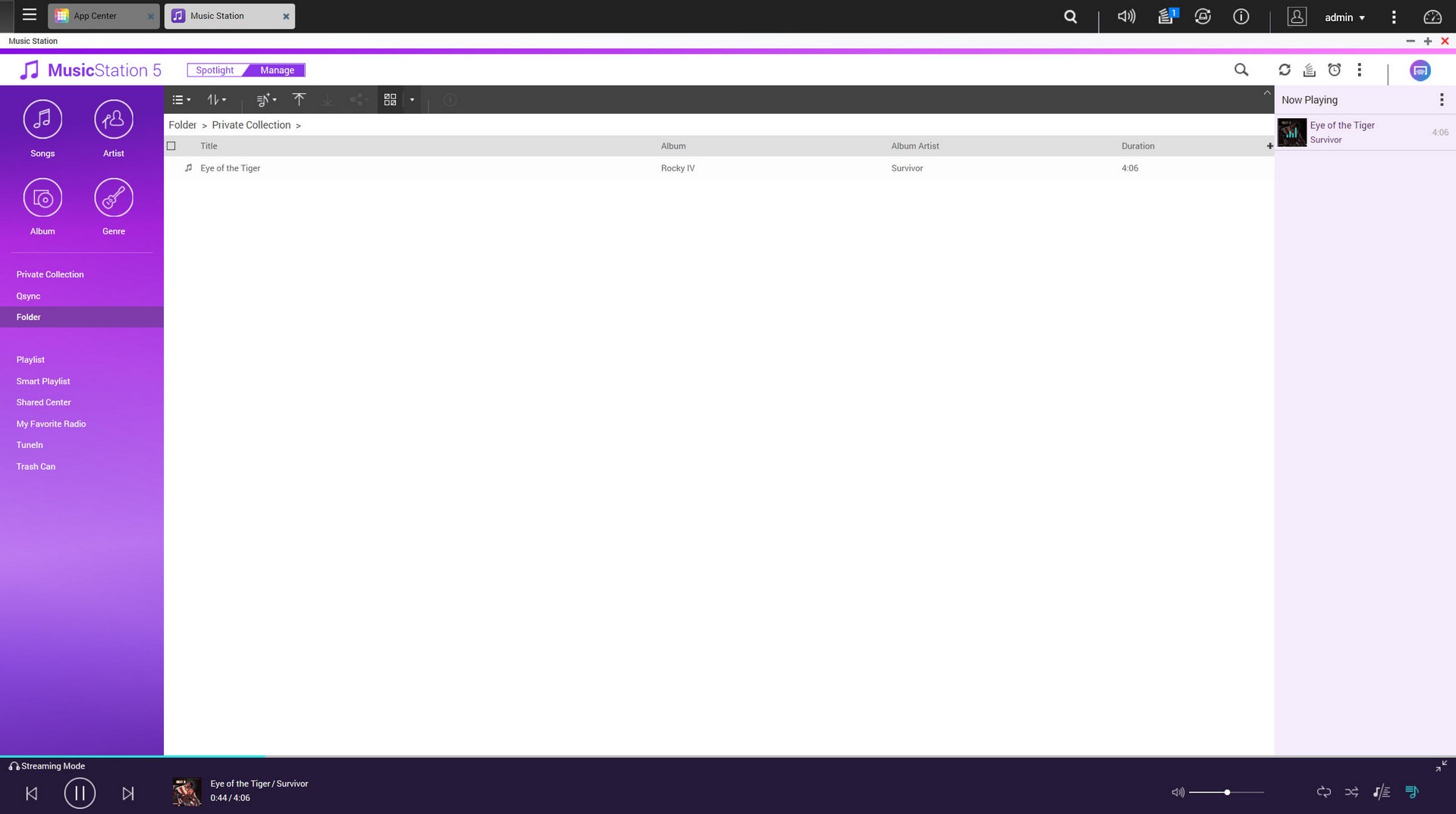Viewport: 1456px width, 814px height.
Task: Expand the player to full view
Action: click(x=1441, y=766)
